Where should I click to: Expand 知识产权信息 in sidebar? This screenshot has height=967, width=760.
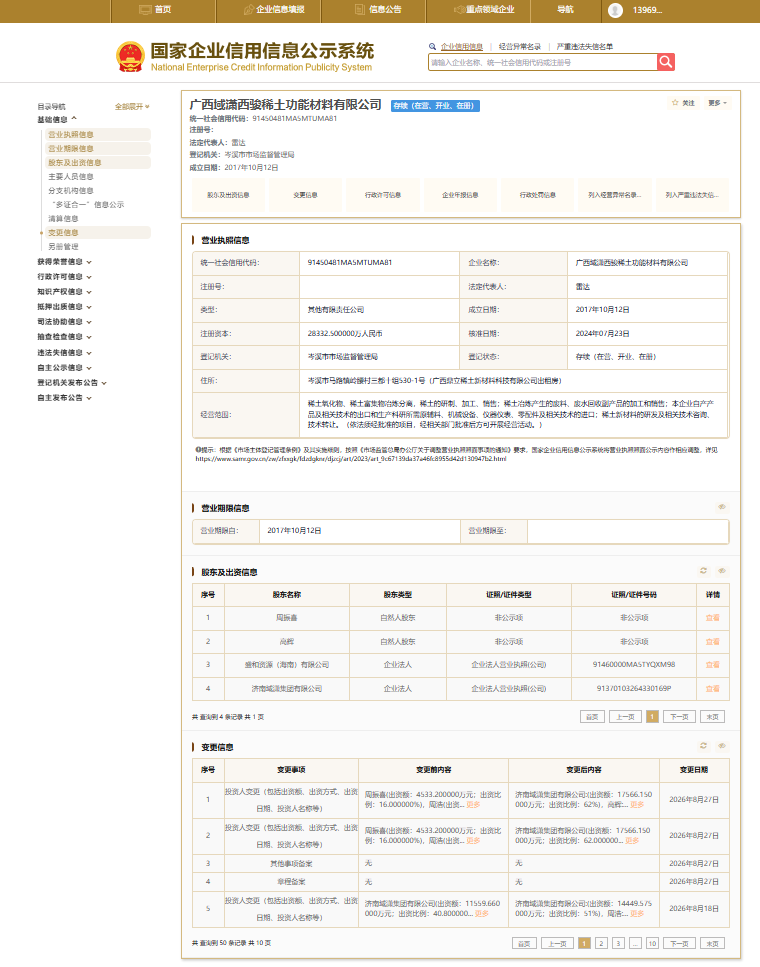(x=65, y=292)
